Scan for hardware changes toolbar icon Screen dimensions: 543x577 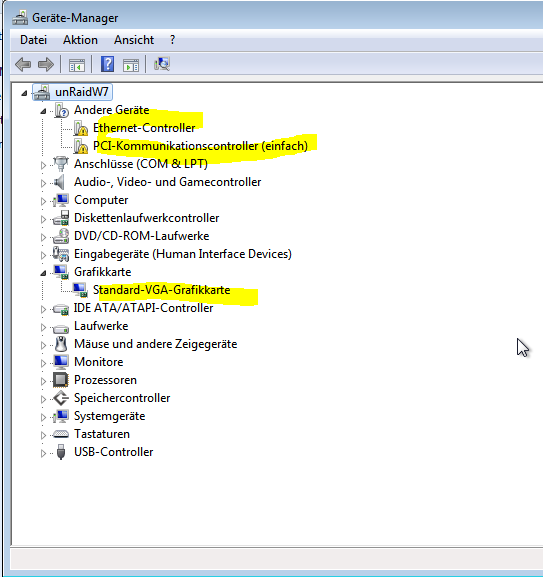[162, 64]
